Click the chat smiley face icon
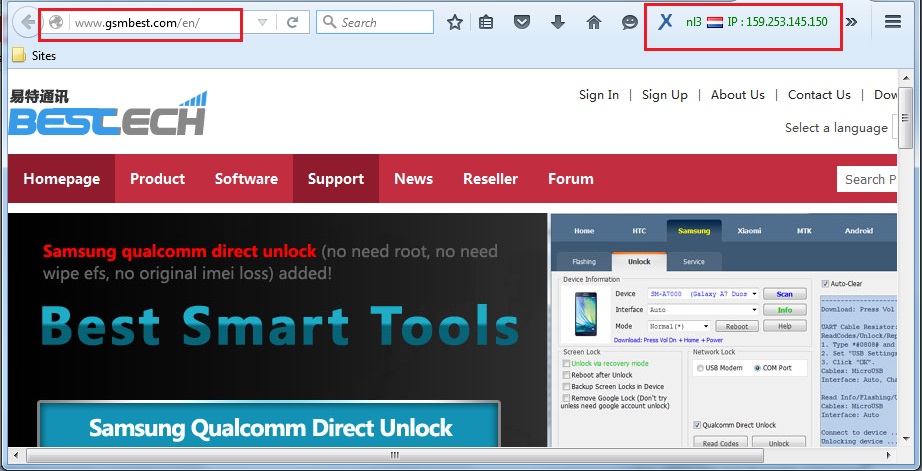Screen dimensions: 922x471 (630, 22)
